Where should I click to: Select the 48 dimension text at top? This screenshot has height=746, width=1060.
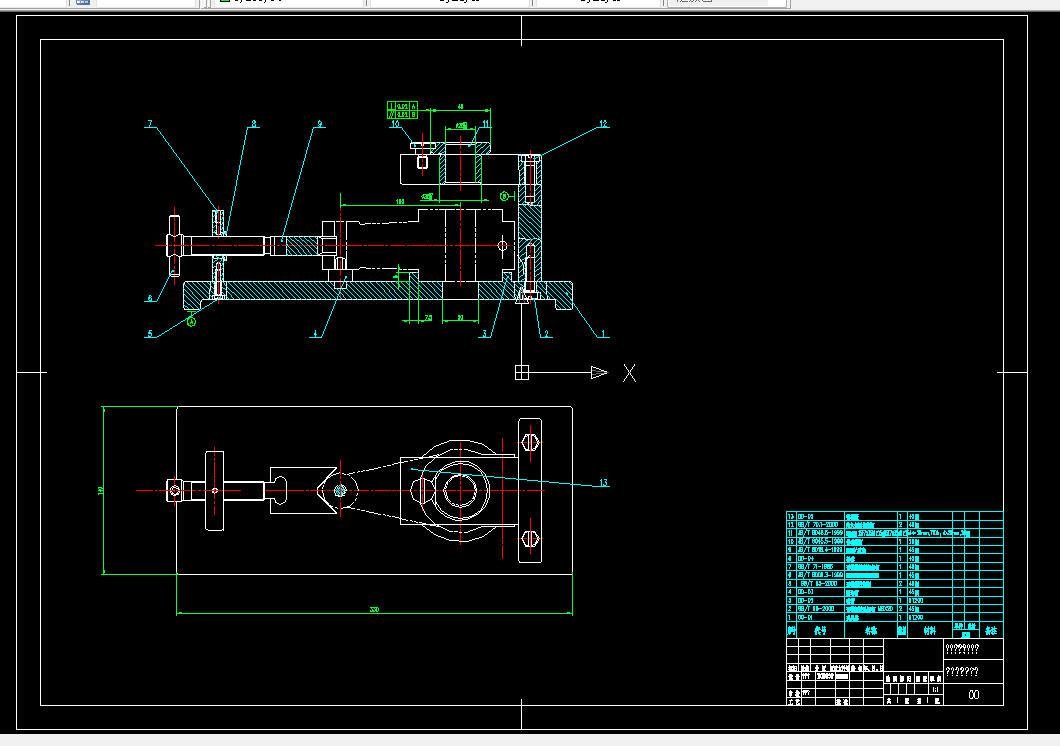pyautogui.click(x=460, y=107)
